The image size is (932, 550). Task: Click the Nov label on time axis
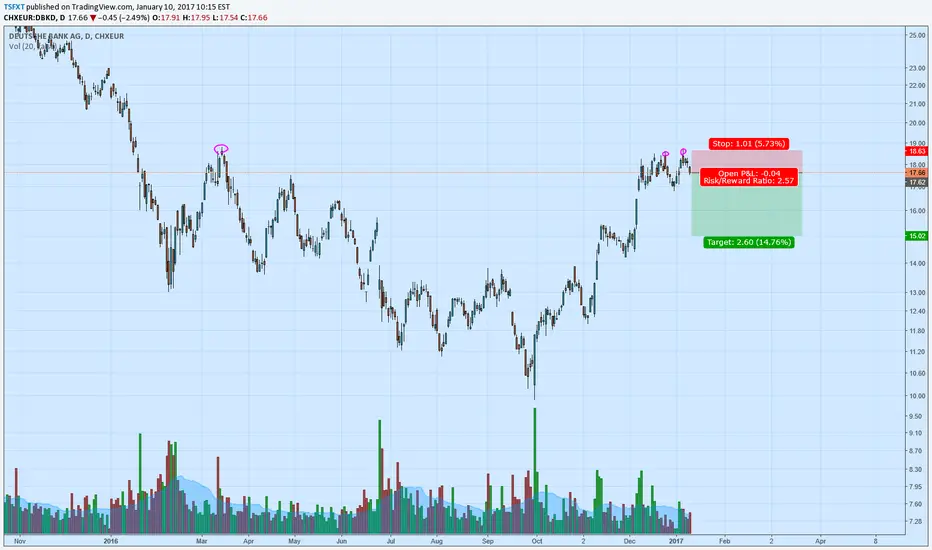[20, 541]
